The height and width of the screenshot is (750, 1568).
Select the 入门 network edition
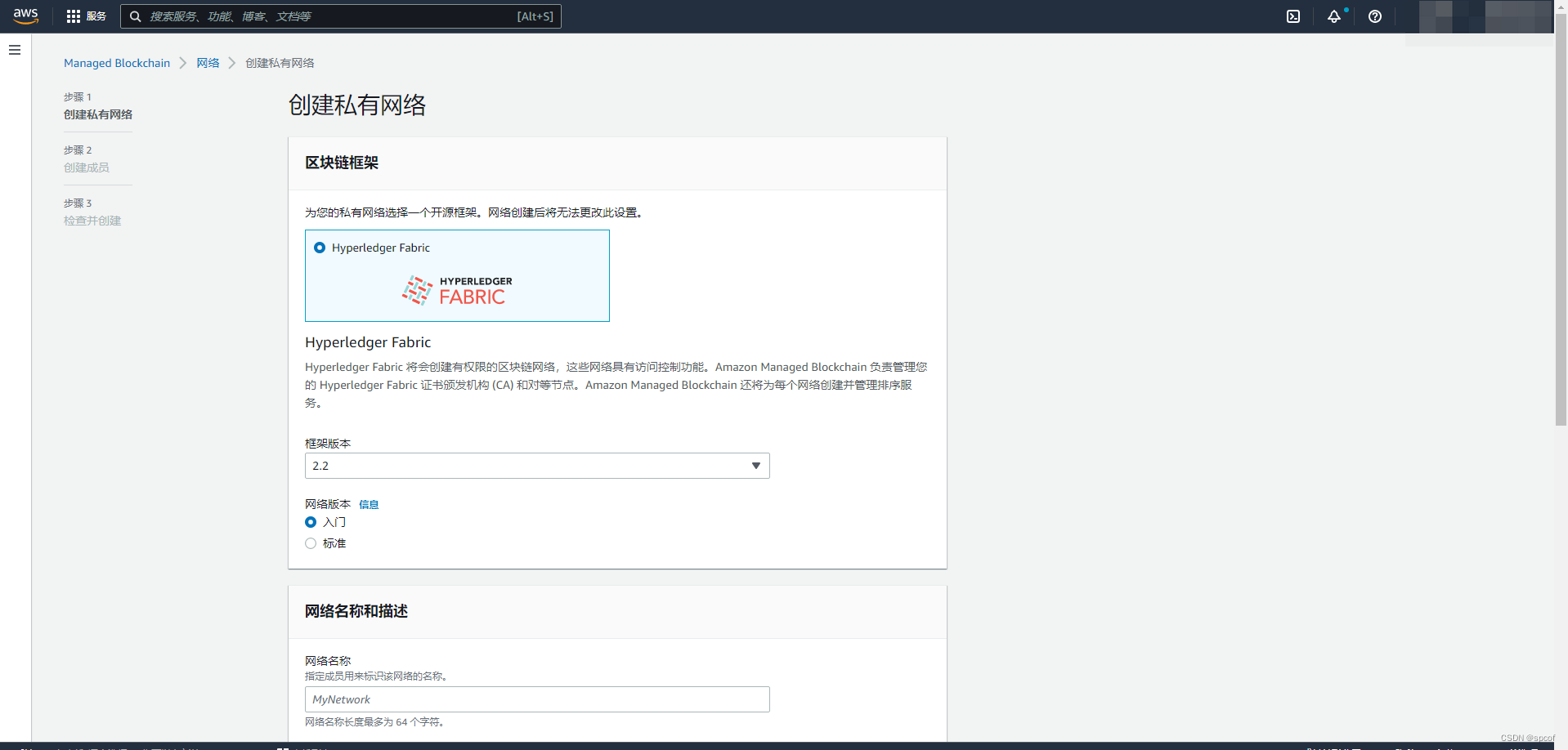click(311, 522)
